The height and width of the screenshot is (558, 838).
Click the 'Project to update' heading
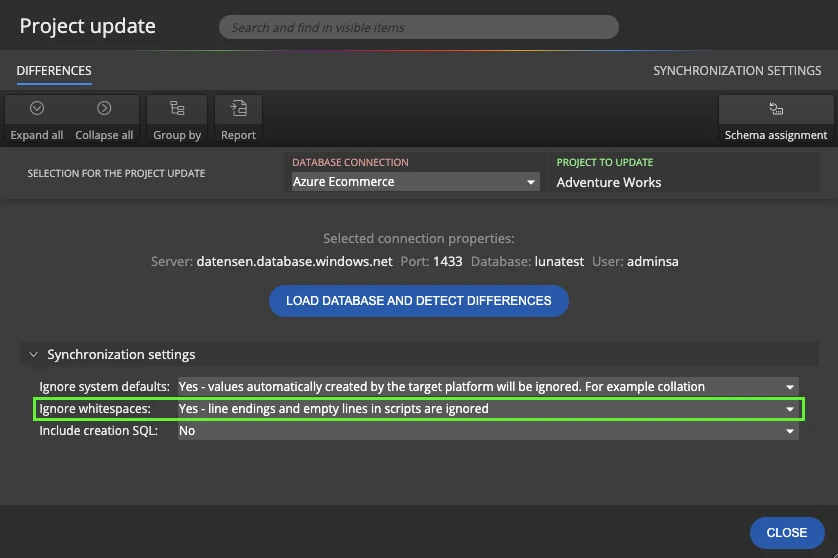605,162
